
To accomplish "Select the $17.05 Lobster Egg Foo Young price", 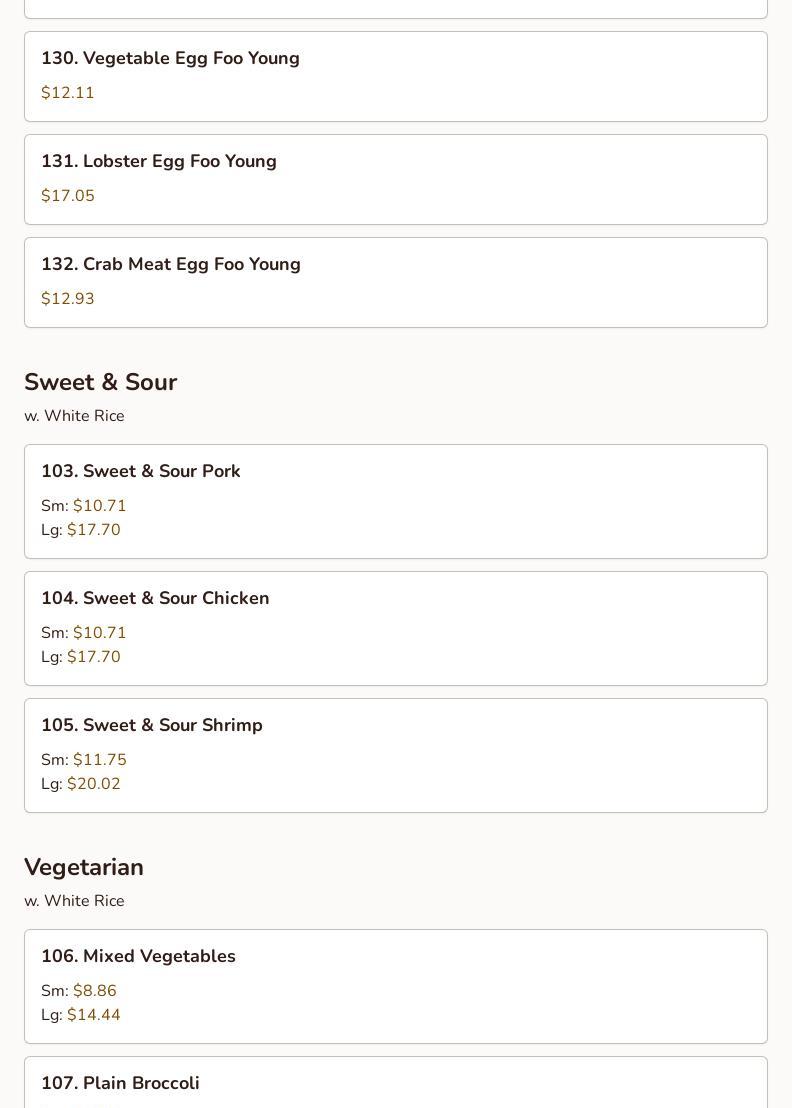I will (68, 196).
